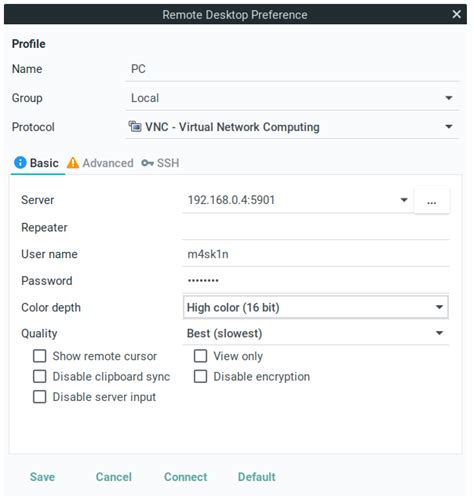This screenshot has width=474, height=503.
Task: Open the Protocol dropdown list
Action: [292, 127]
